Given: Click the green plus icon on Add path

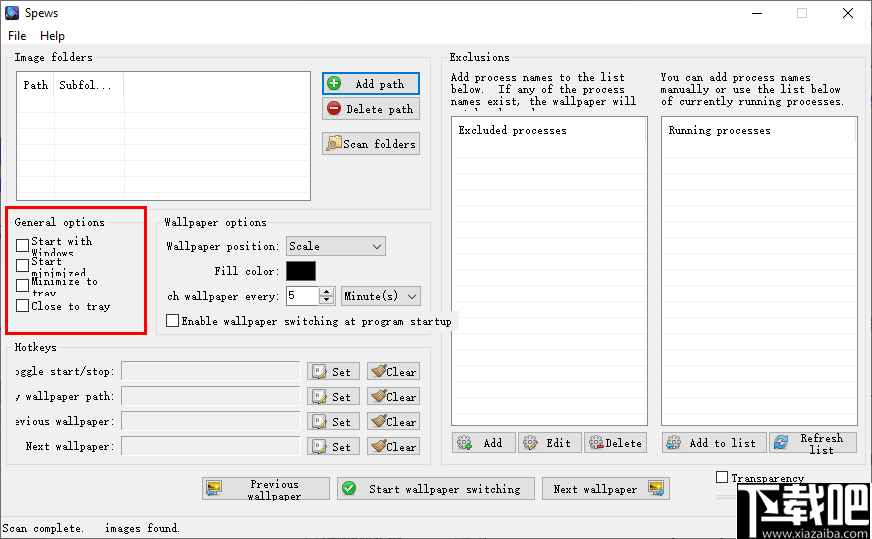Looking at the screenshot, I should (334, 83).
